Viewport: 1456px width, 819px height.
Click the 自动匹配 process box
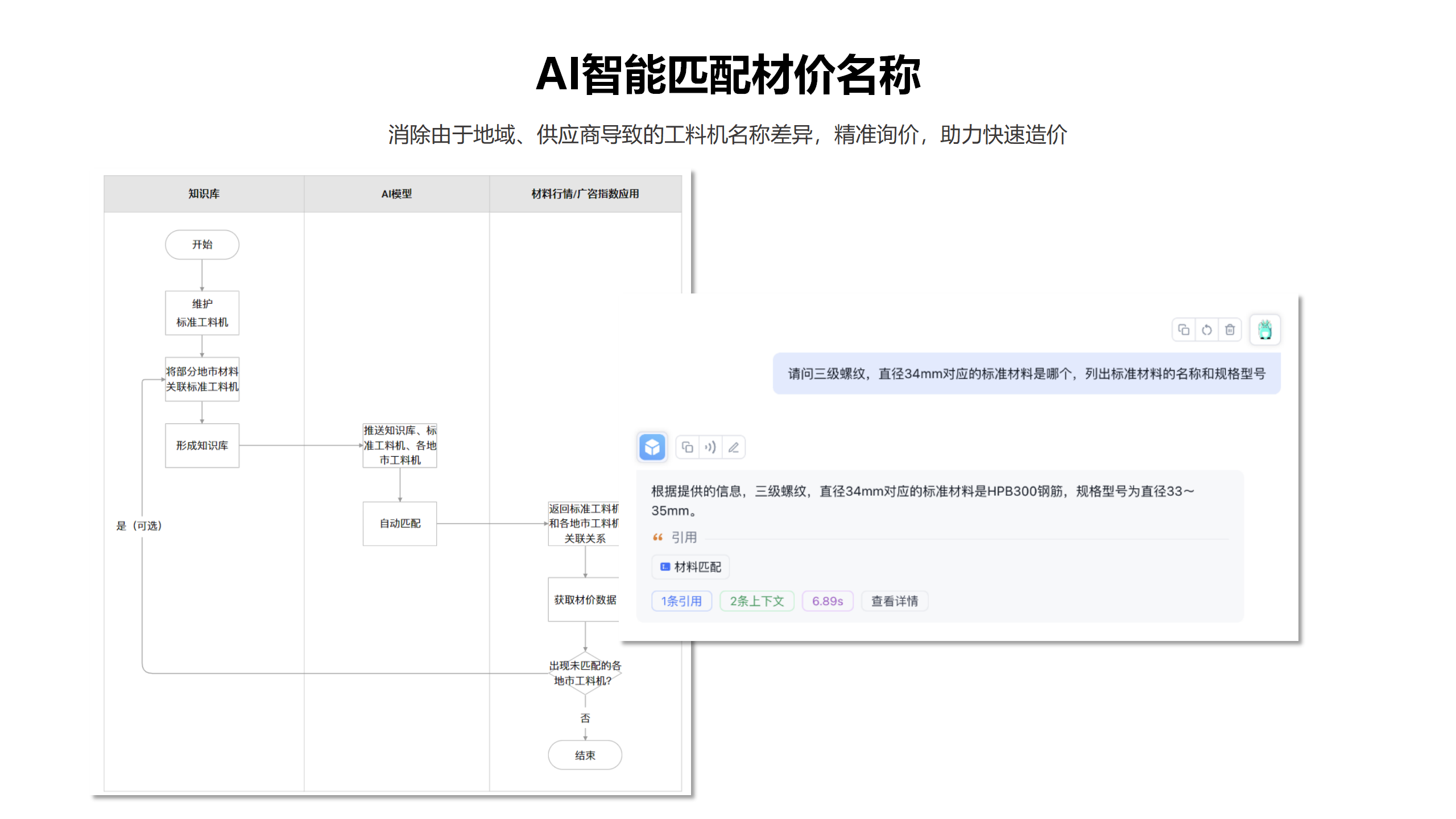point(399,524)
